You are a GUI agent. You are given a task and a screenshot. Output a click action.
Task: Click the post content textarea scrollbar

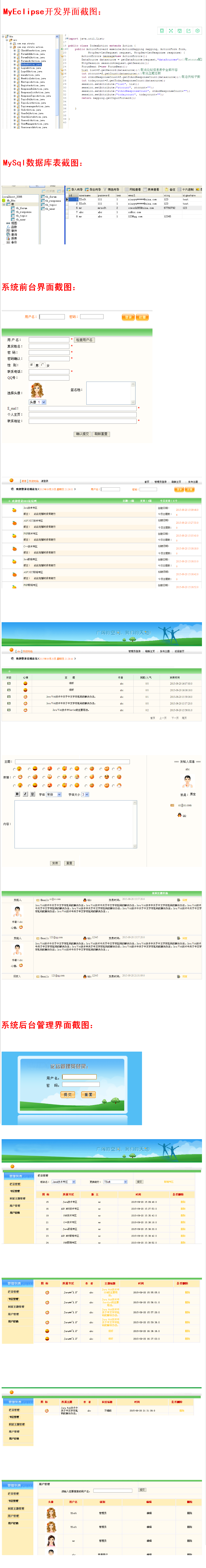point(135,824)
